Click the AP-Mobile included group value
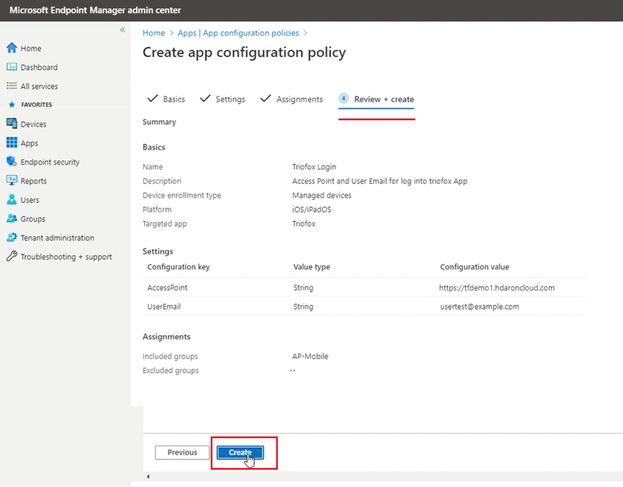 (x=310, y=356)
